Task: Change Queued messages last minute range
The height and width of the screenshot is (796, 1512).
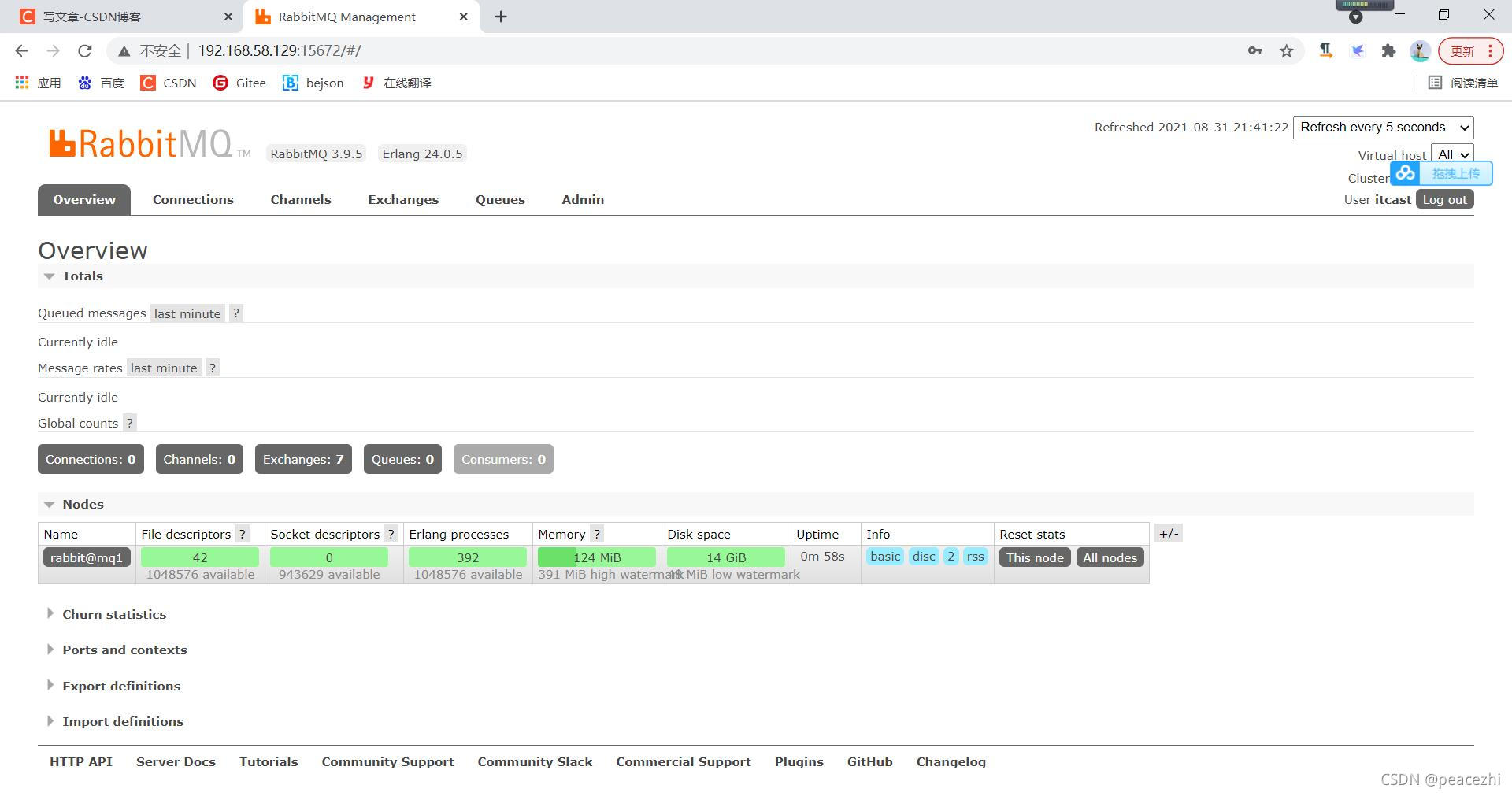Action: pos(187,313)
